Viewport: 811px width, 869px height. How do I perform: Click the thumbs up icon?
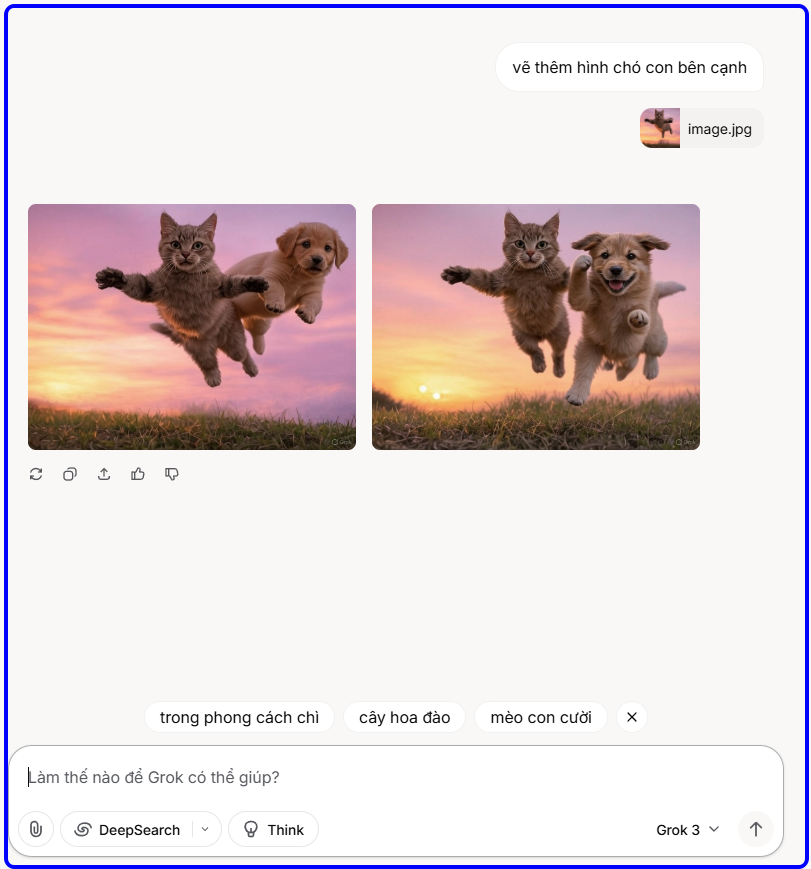click(x=137, y=474)
